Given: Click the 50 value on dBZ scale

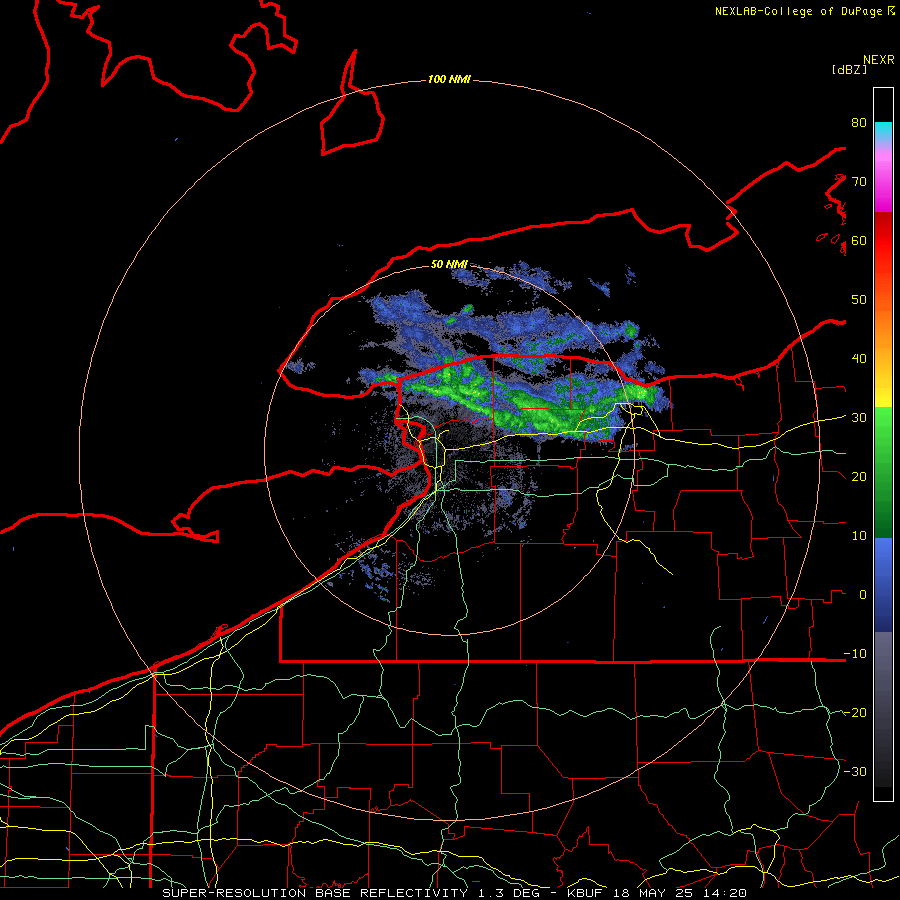Looking at the screenshot, I should [x=859, y=300].
